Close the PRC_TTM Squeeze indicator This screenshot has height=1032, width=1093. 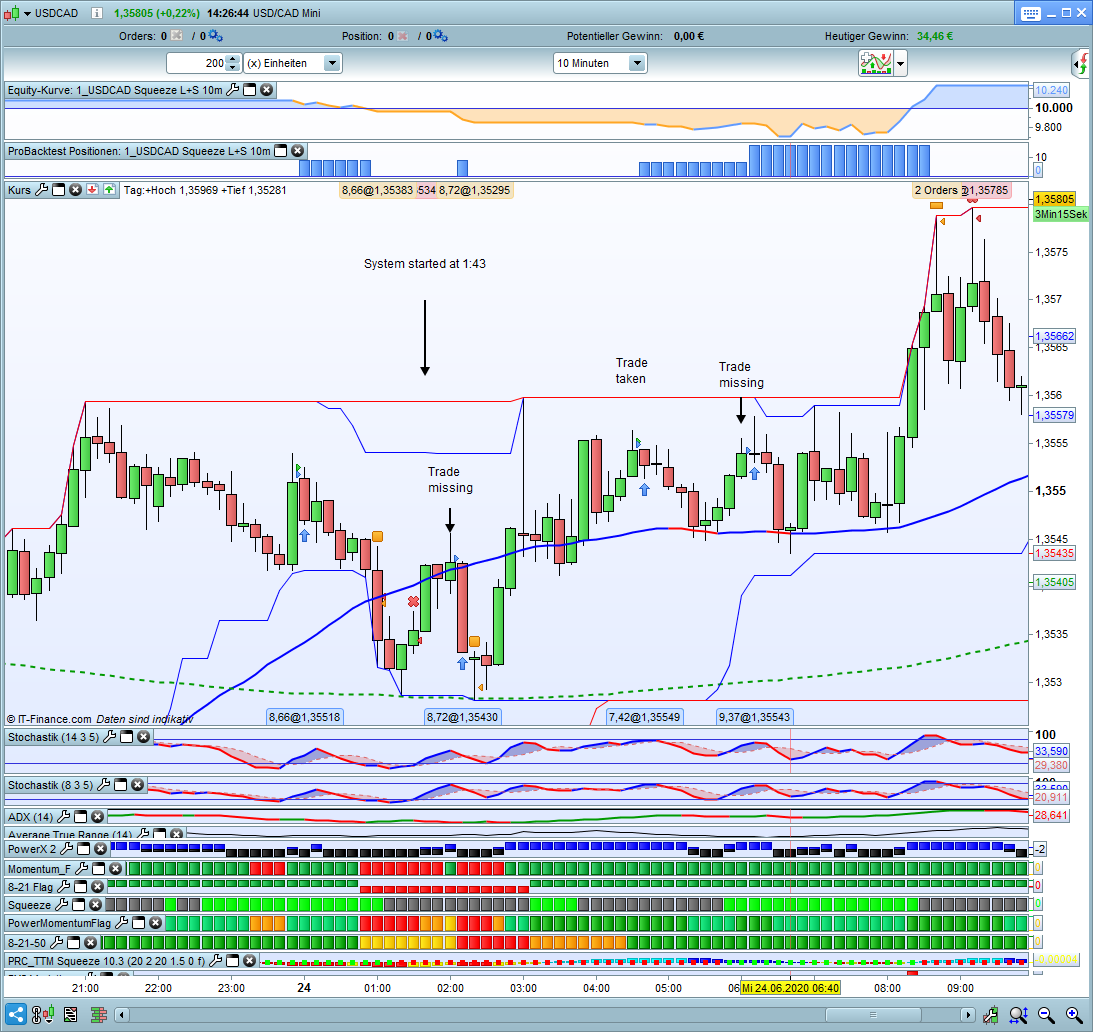(250, 961)
